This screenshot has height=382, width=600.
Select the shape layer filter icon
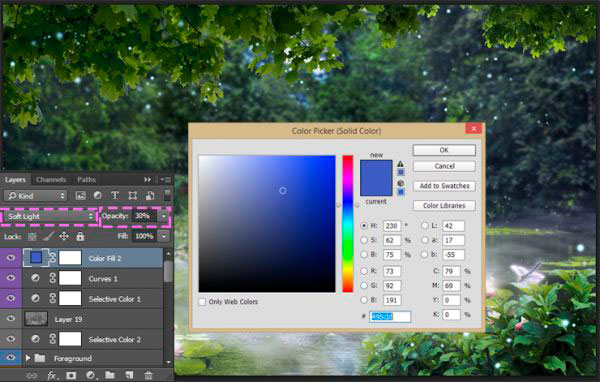click(132, 196)
